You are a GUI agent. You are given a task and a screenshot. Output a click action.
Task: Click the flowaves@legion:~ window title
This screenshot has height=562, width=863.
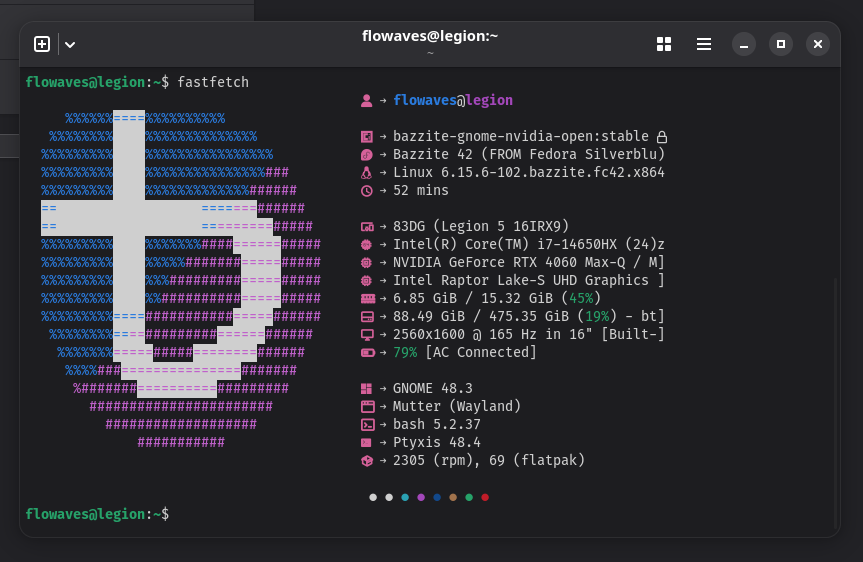tap(430, 36)
